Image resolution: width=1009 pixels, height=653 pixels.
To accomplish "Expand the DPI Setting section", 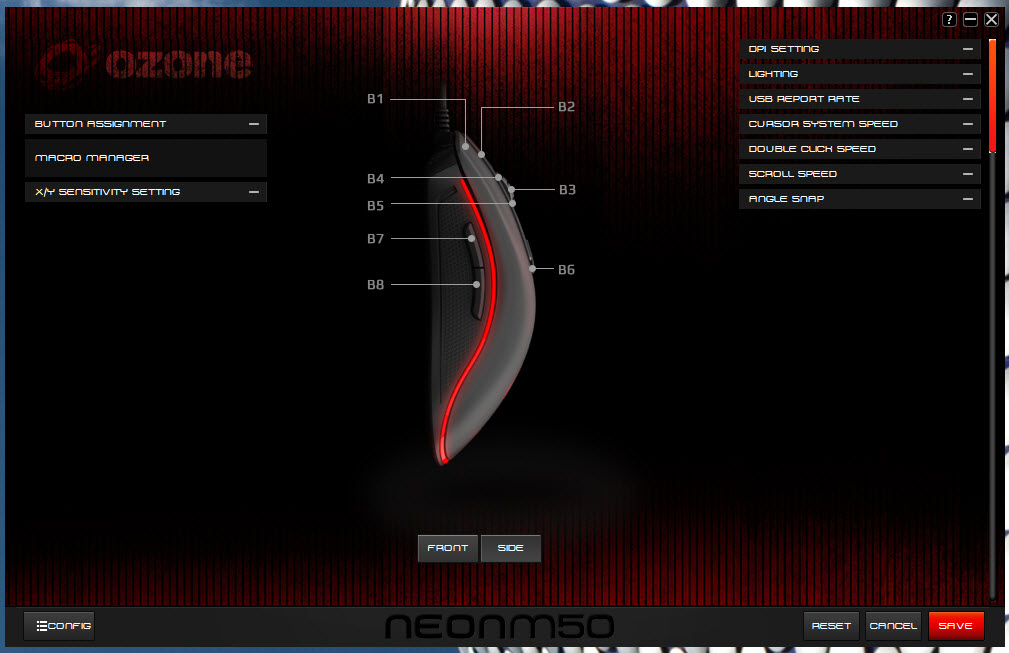I will pyautogui.click(x=860, y=49).
